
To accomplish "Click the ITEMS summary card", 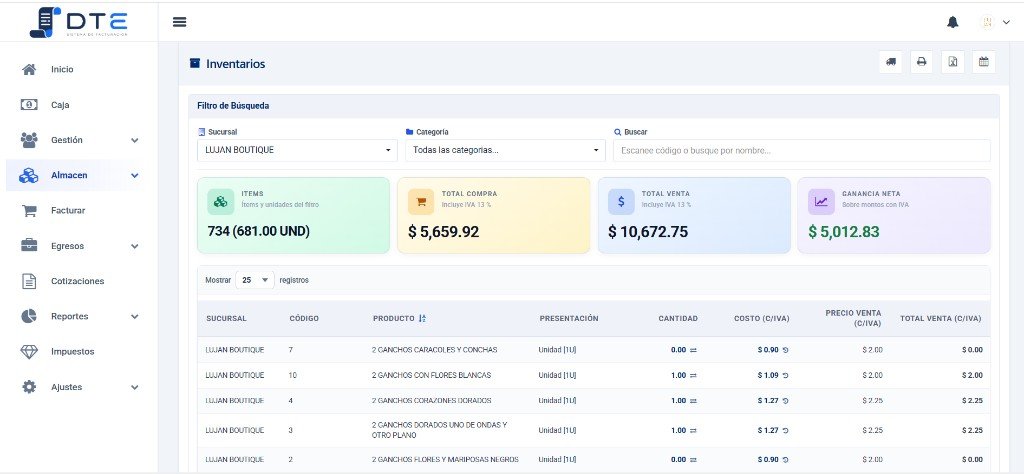I will [293, 215].
